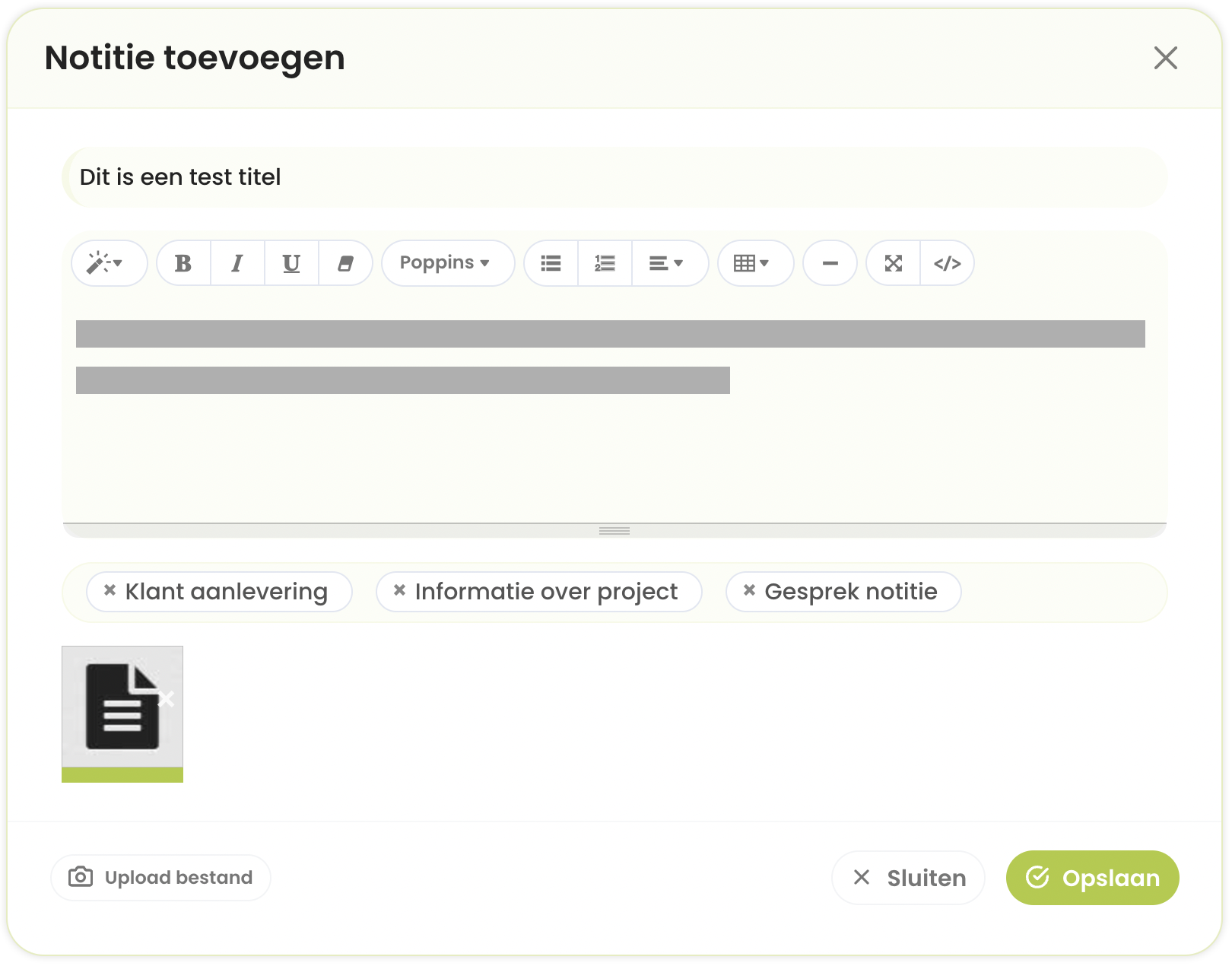Insert a horizontal rule line

tap(830, 264)
